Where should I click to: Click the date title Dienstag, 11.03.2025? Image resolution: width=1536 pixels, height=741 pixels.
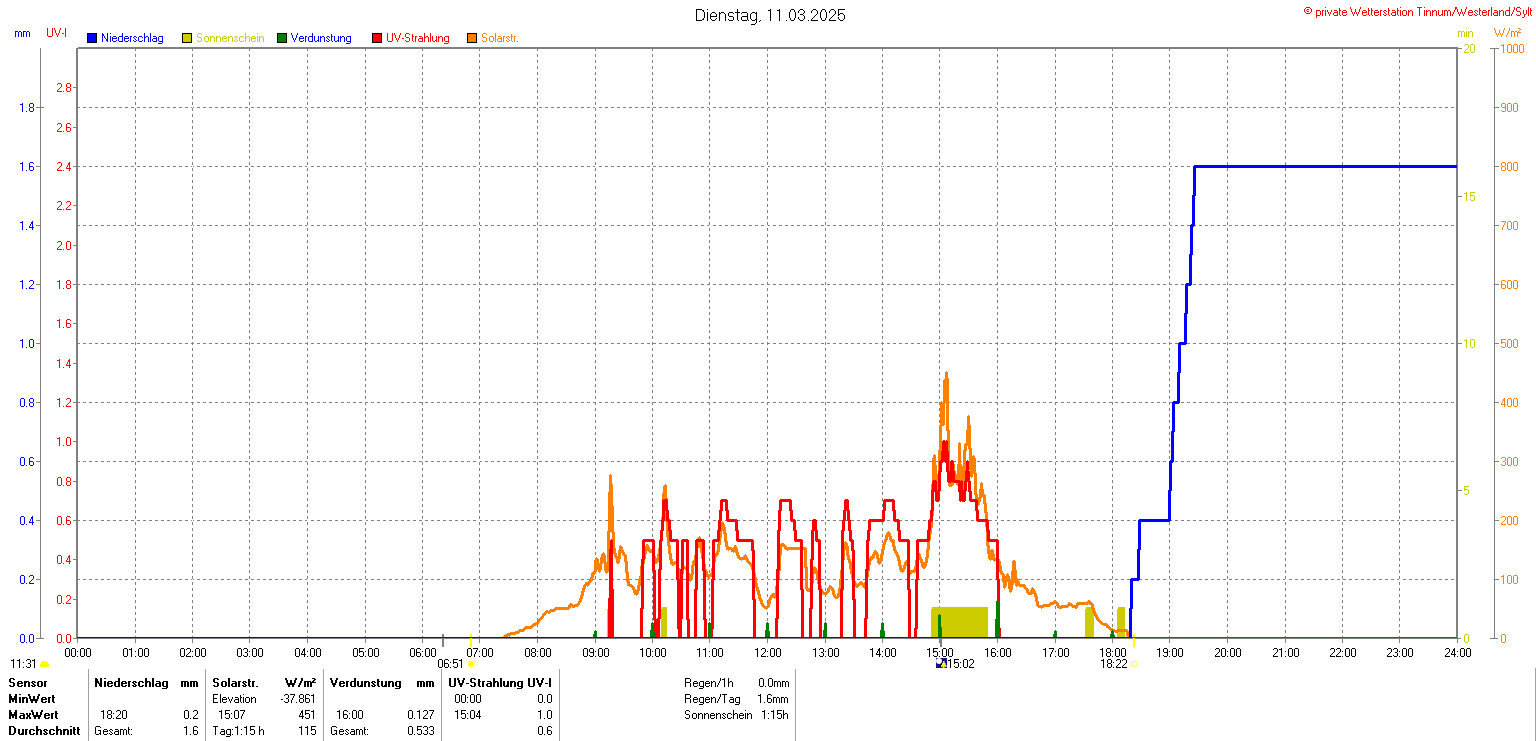tap(770, 16)
